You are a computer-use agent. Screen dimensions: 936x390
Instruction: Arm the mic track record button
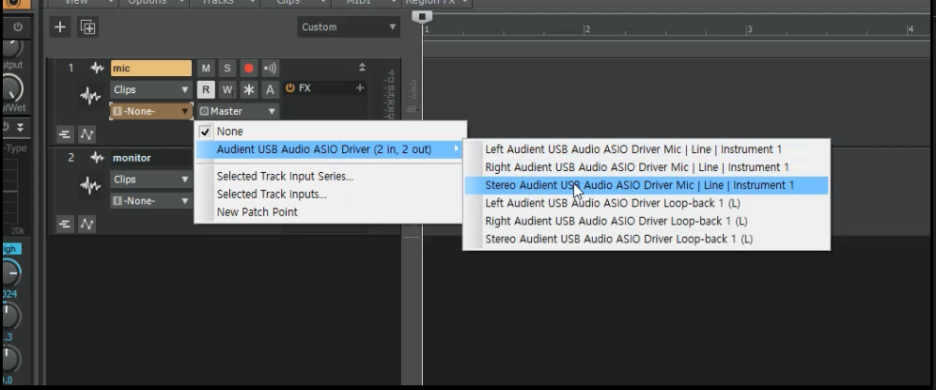click(x=248, y=68)
